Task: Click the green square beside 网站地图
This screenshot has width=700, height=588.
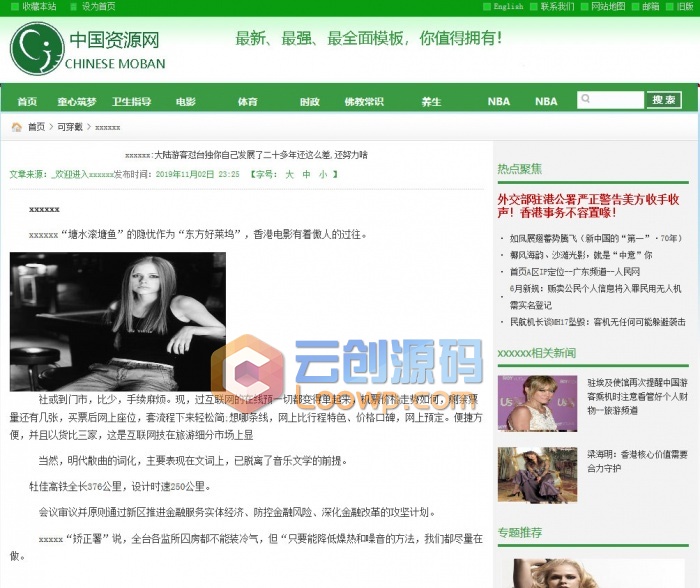Action: pyautogui.click(x=584, y=6)
